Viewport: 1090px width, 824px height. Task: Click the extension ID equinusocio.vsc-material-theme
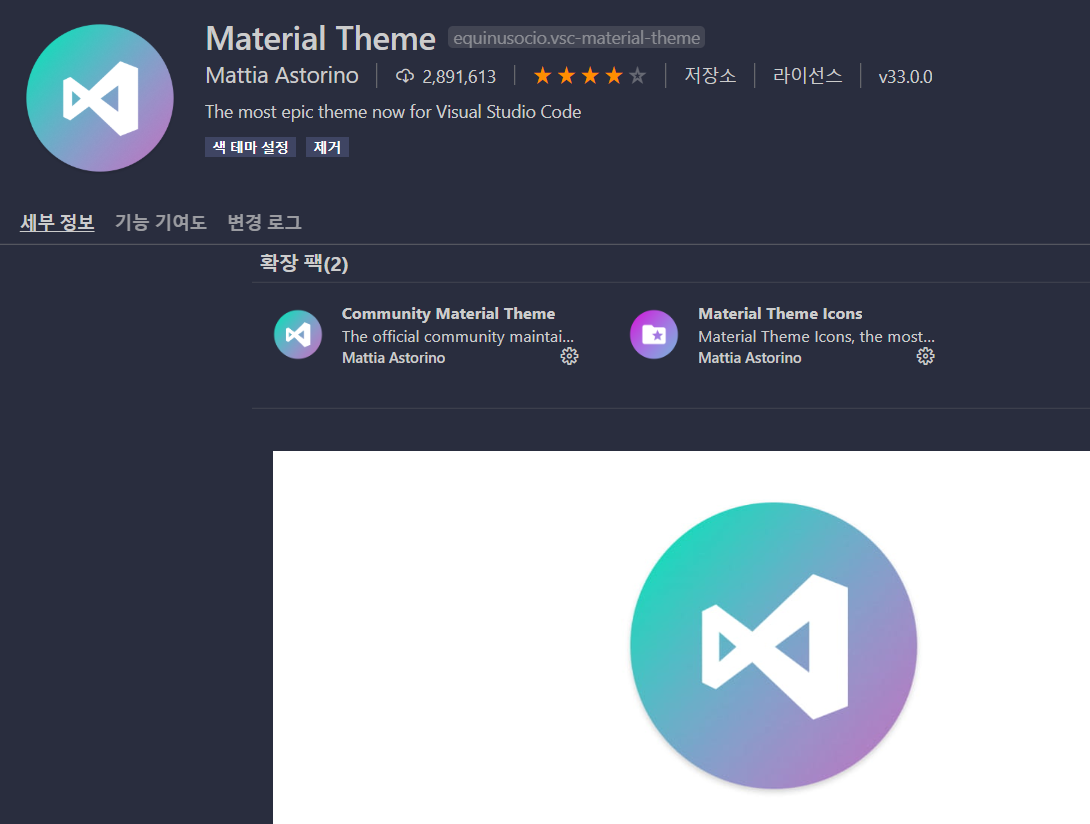click(576, 38)
